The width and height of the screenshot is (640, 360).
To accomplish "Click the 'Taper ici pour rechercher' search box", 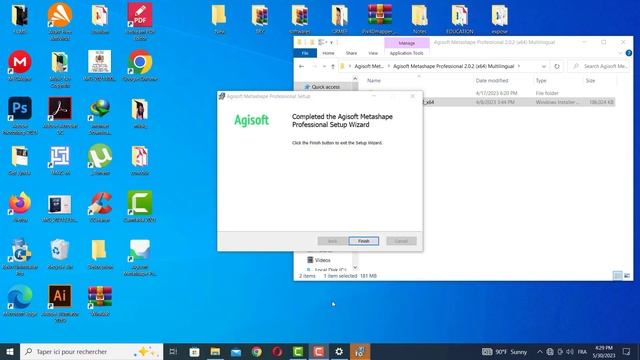I will [91, 351].
